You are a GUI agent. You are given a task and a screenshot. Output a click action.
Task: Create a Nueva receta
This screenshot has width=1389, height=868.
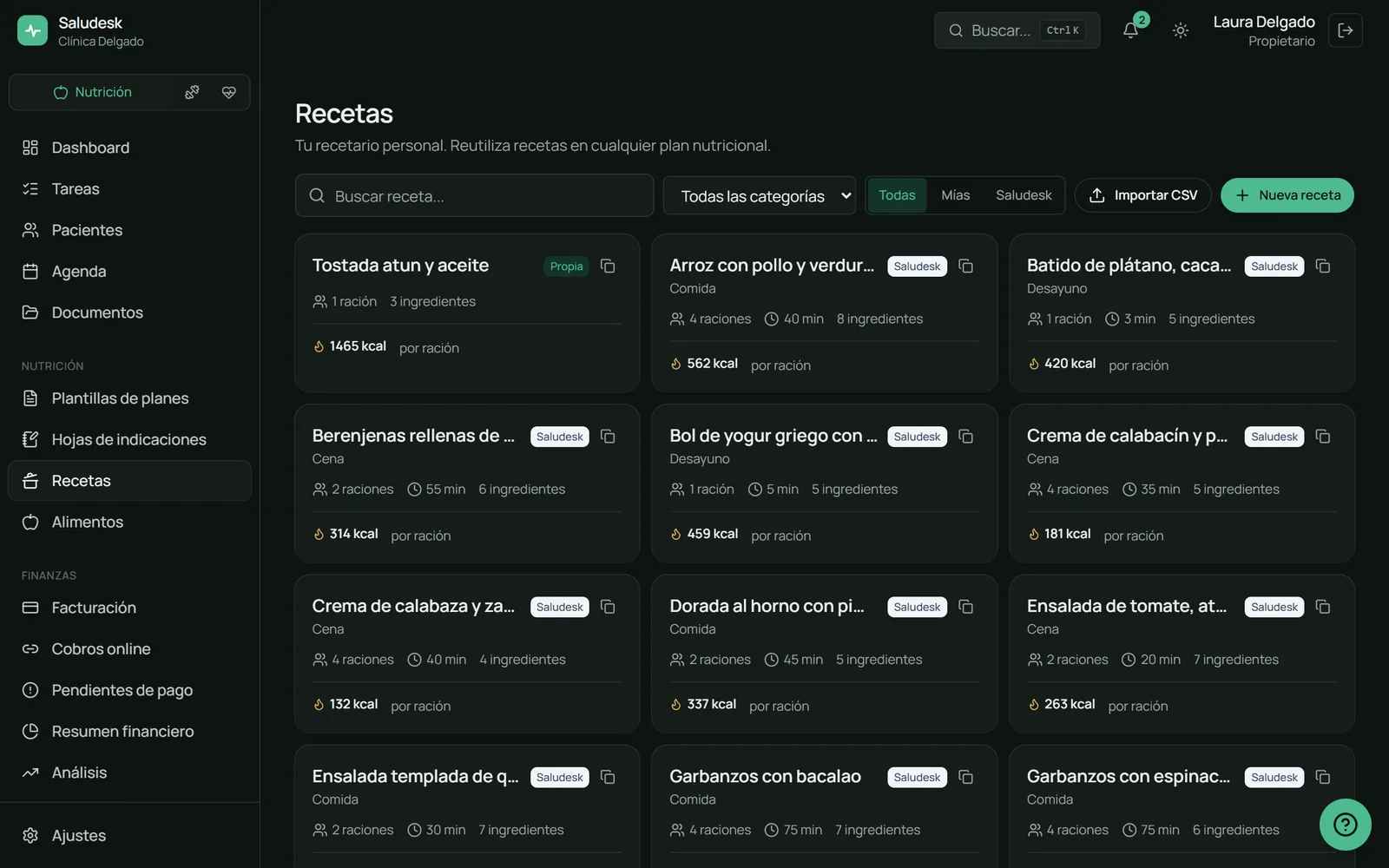click(x=1287, y=195)
